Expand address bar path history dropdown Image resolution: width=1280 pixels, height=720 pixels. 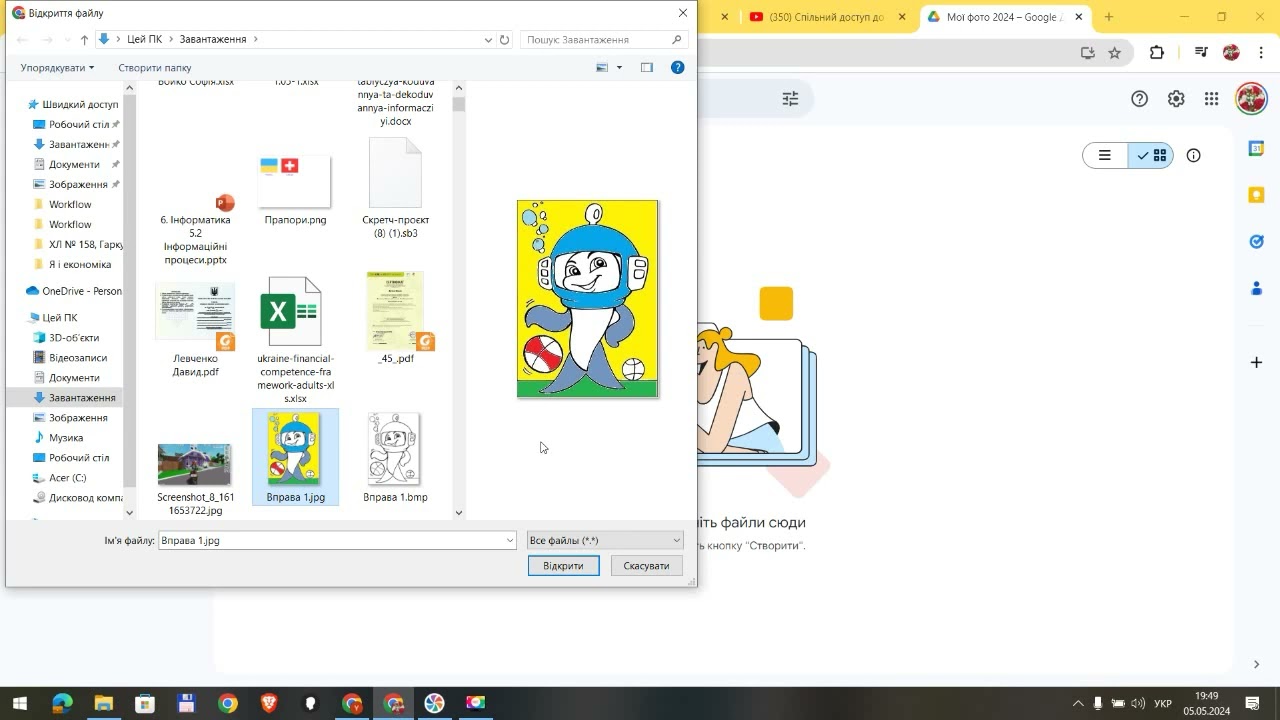tap(488, 40)
